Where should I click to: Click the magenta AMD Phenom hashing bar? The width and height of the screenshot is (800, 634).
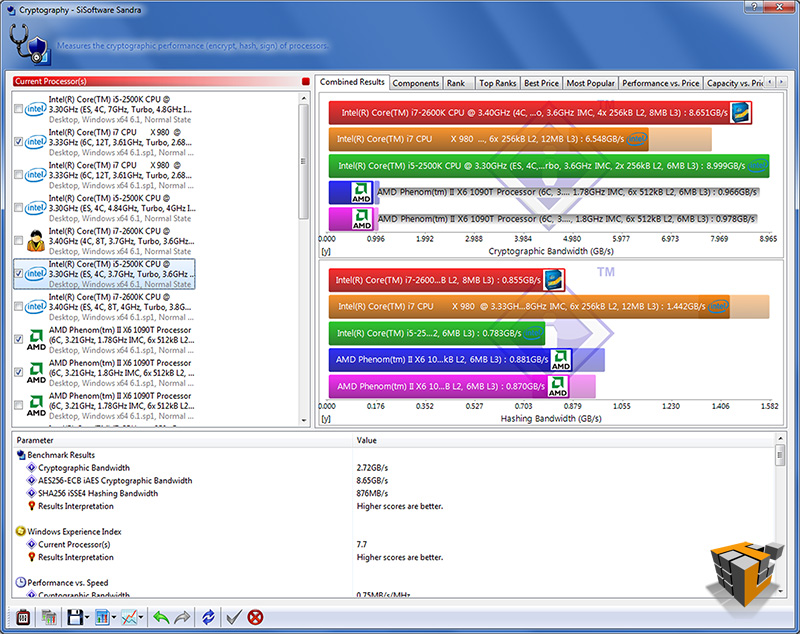tap(448, 386)
